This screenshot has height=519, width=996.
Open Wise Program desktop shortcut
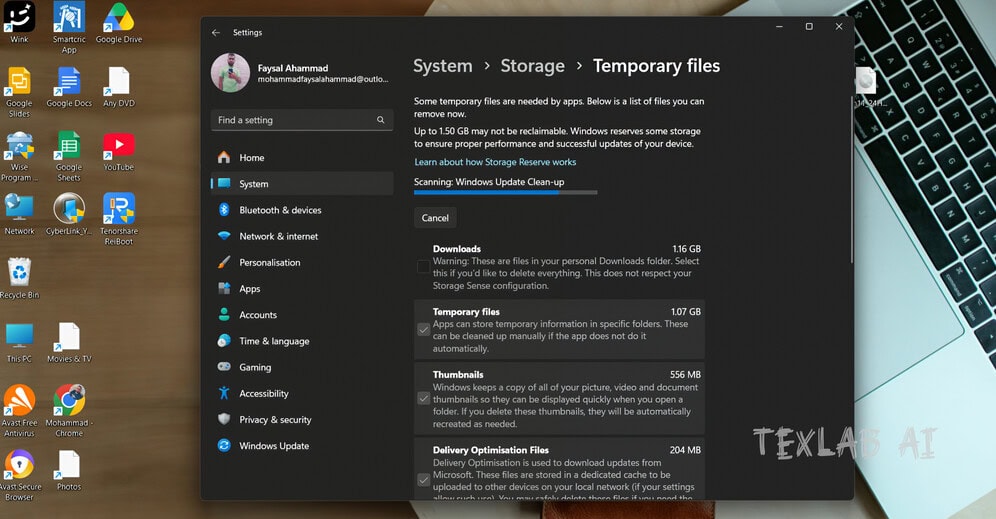19,156
